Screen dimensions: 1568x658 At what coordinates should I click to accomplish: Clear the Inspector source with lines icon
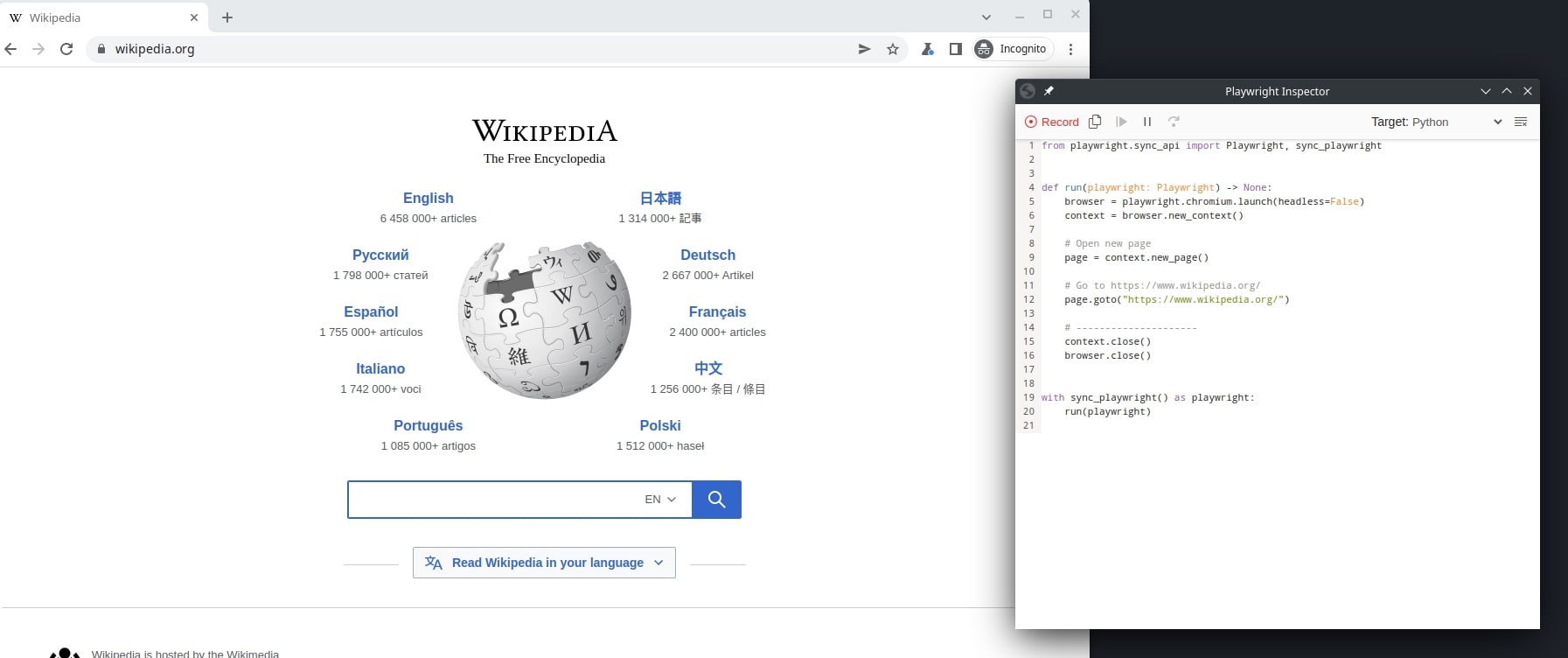tap(1521, 122)
